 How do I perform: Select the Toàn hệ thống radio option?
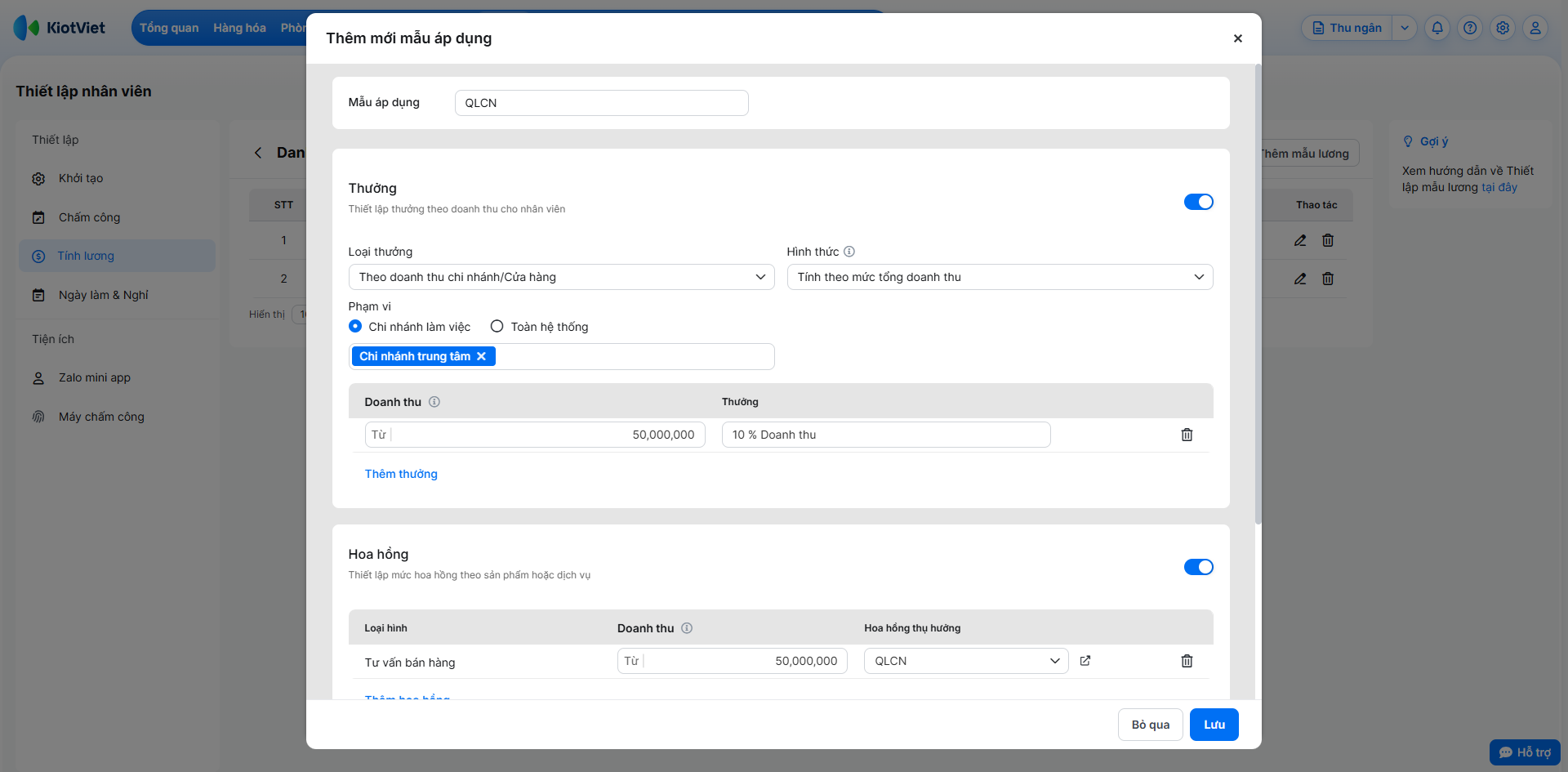point(497,326)
